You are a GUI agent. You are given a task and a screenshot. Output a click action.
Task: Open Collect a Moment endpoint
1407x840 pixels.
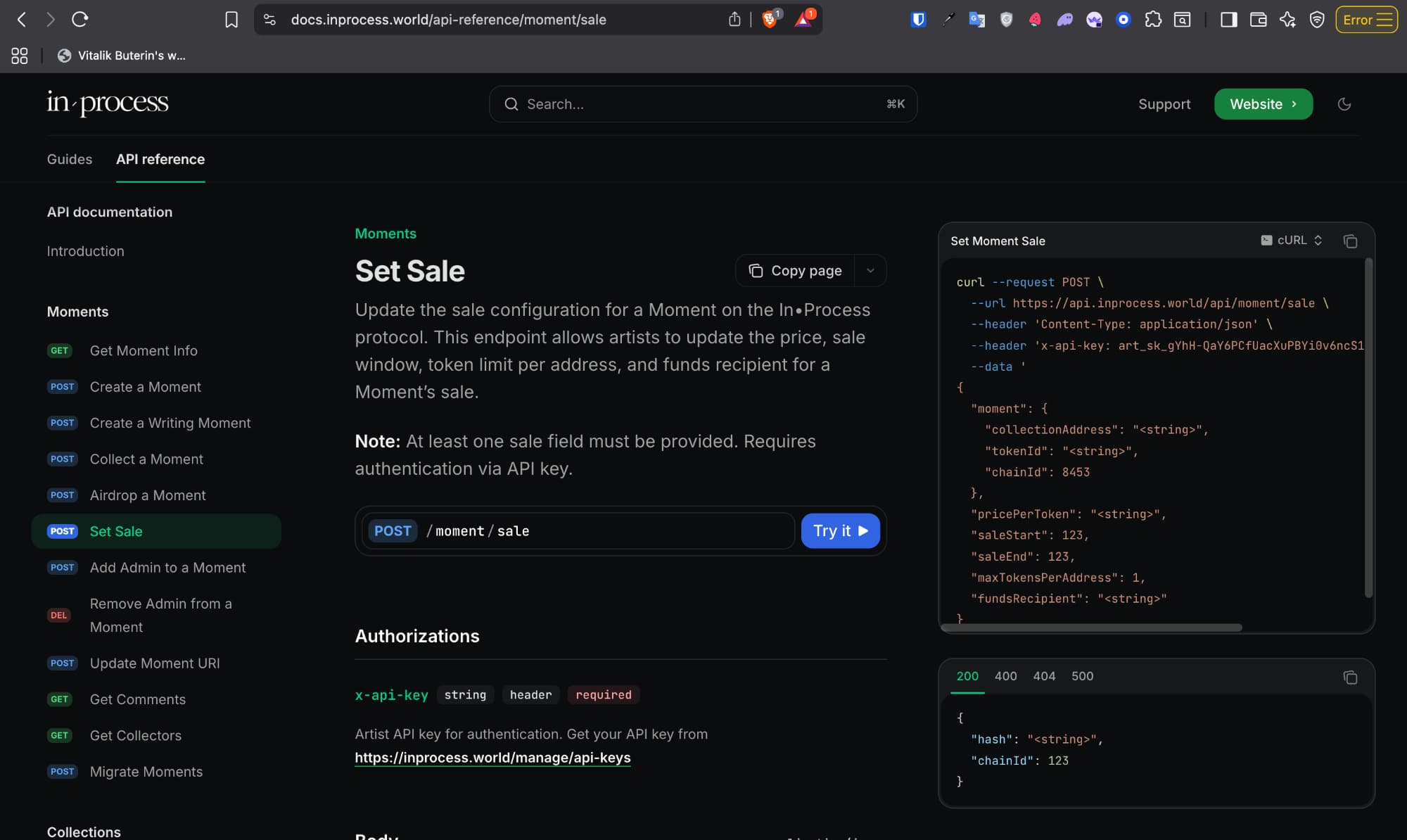click(146, 459)
